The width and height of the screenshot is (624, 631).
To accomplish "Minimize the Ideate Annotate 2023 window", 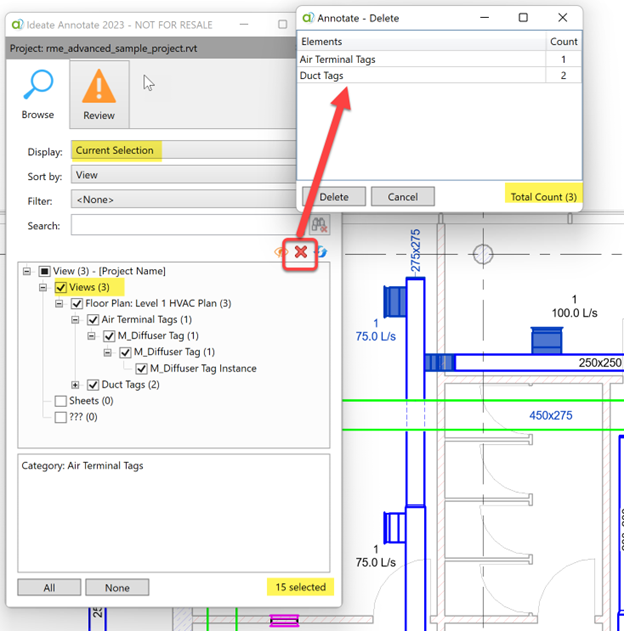I will click(244, 24).
